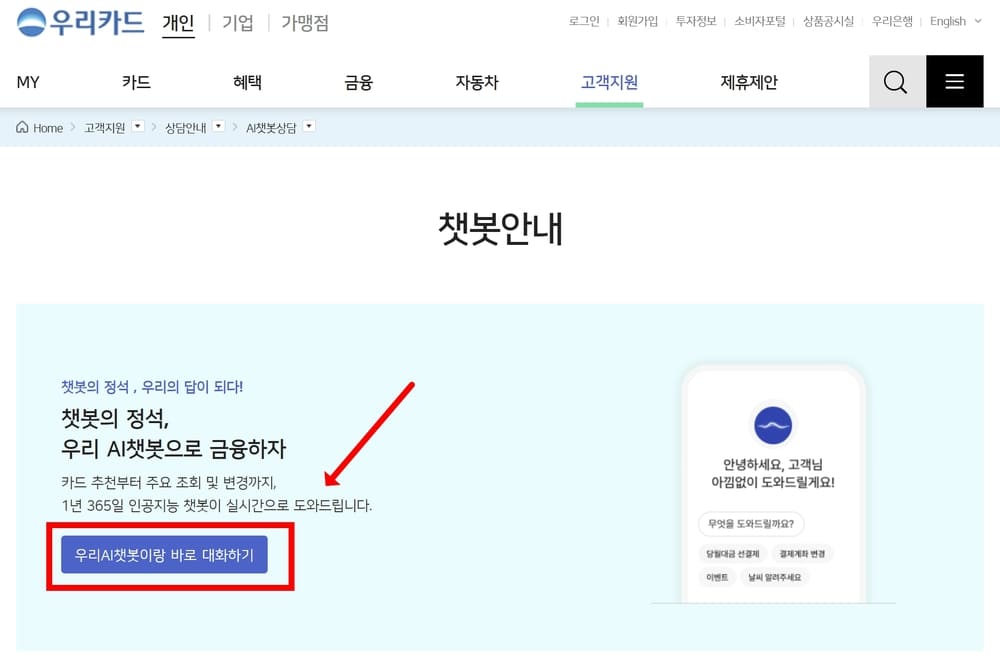Expand the AI챗봇상담 breadcrumb dropdown
Image resolution: width=1000 pixels, height=669 pixels.
click(x=309, y=126)
